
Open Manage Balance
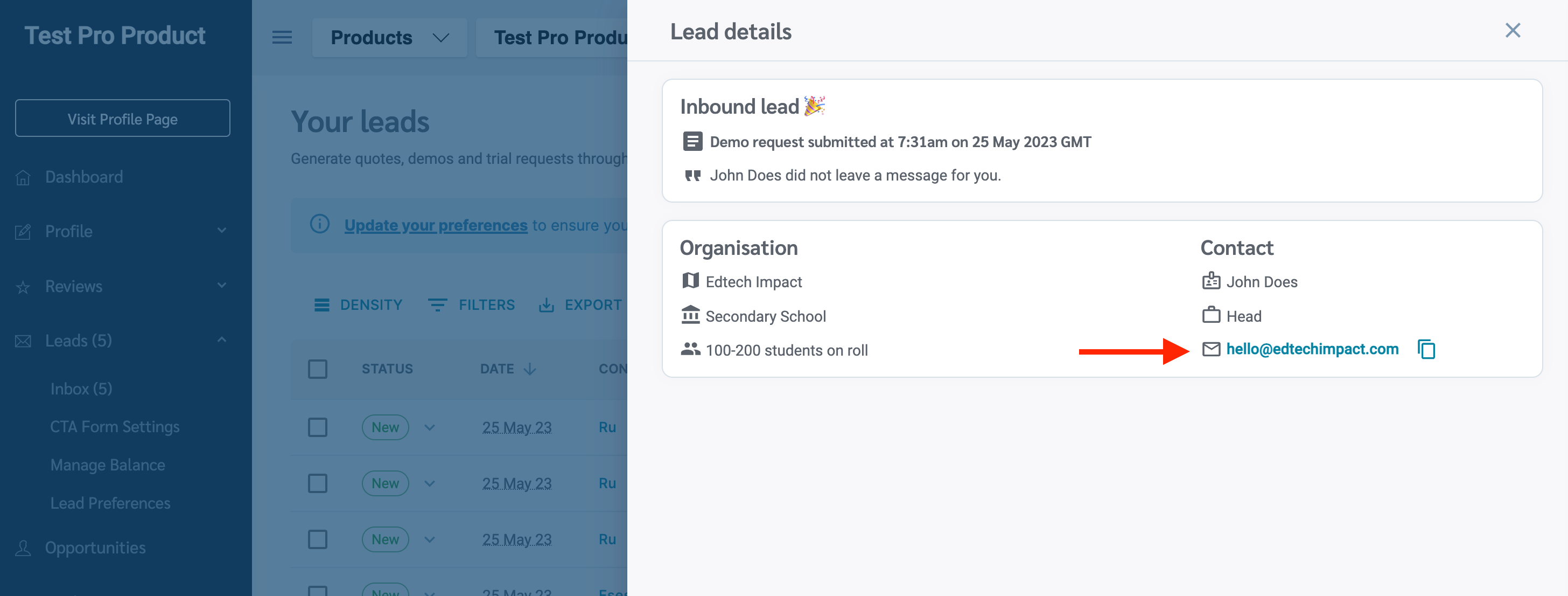tap(108, 465)
